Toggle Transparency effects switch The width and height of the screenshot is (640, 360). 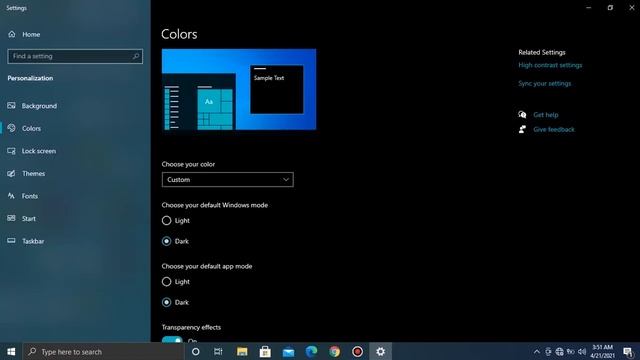pos(172,340)
